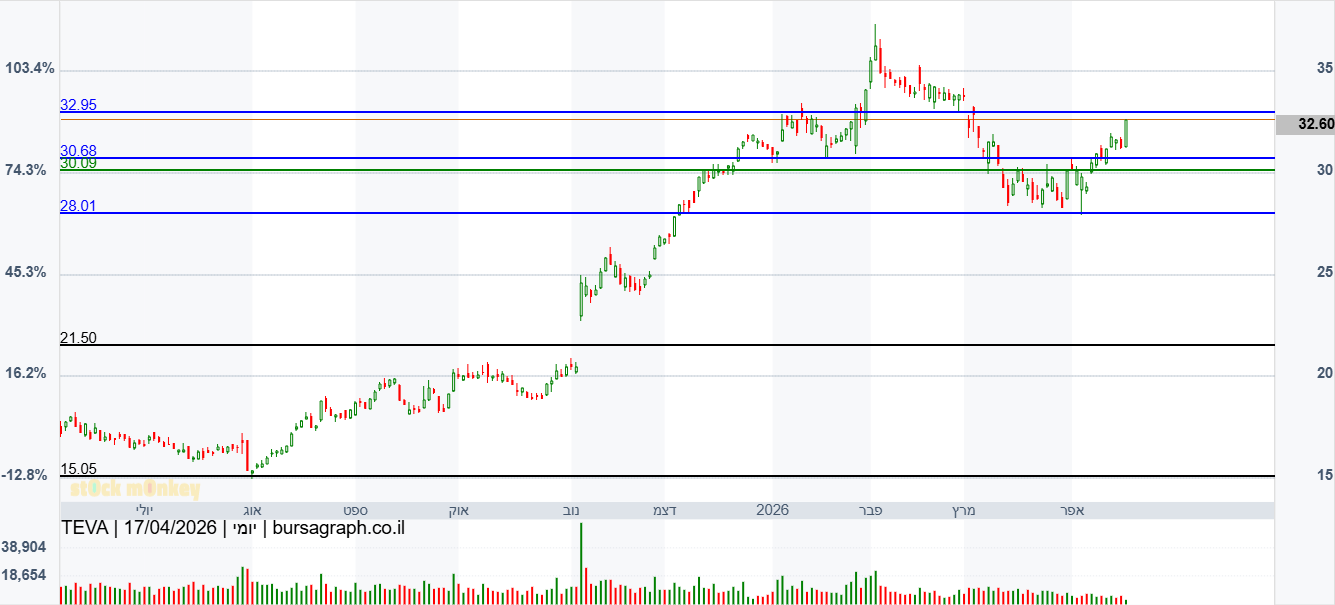Screen dimensions: 1335x605
Task: Click the ספט month label on time axis
Action: point(353,510)
